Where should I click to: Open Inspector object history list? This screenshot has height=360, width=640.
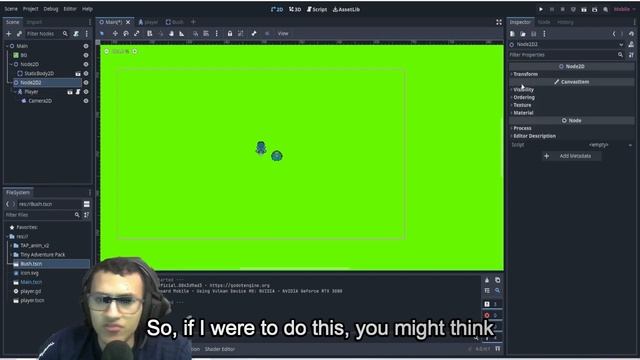(x=631, y=34)
